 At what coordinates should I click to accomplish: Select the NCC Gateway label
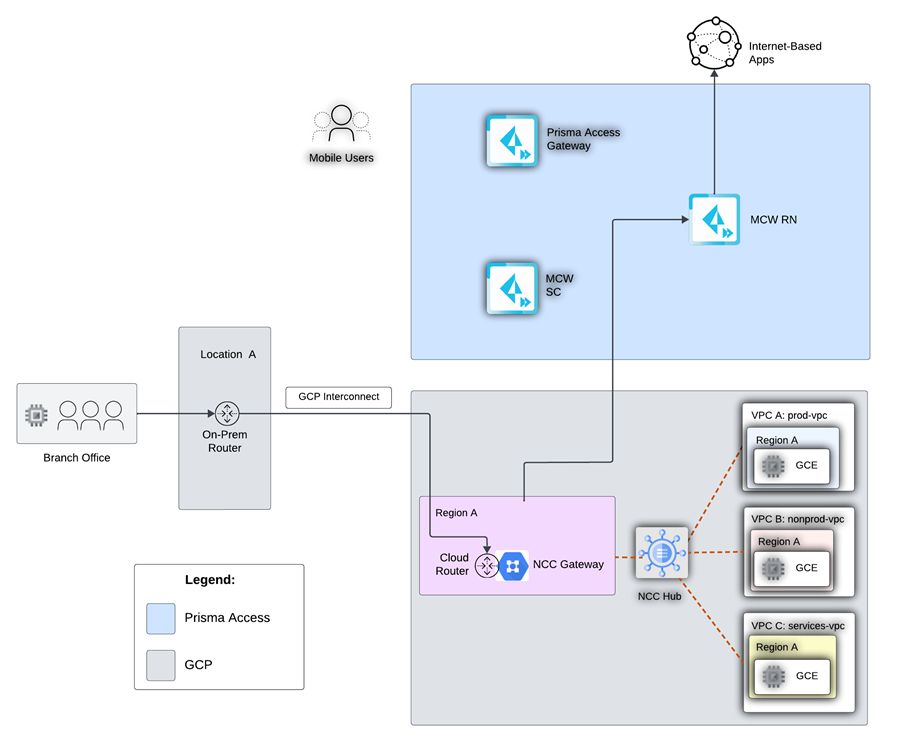click(568, 565)
